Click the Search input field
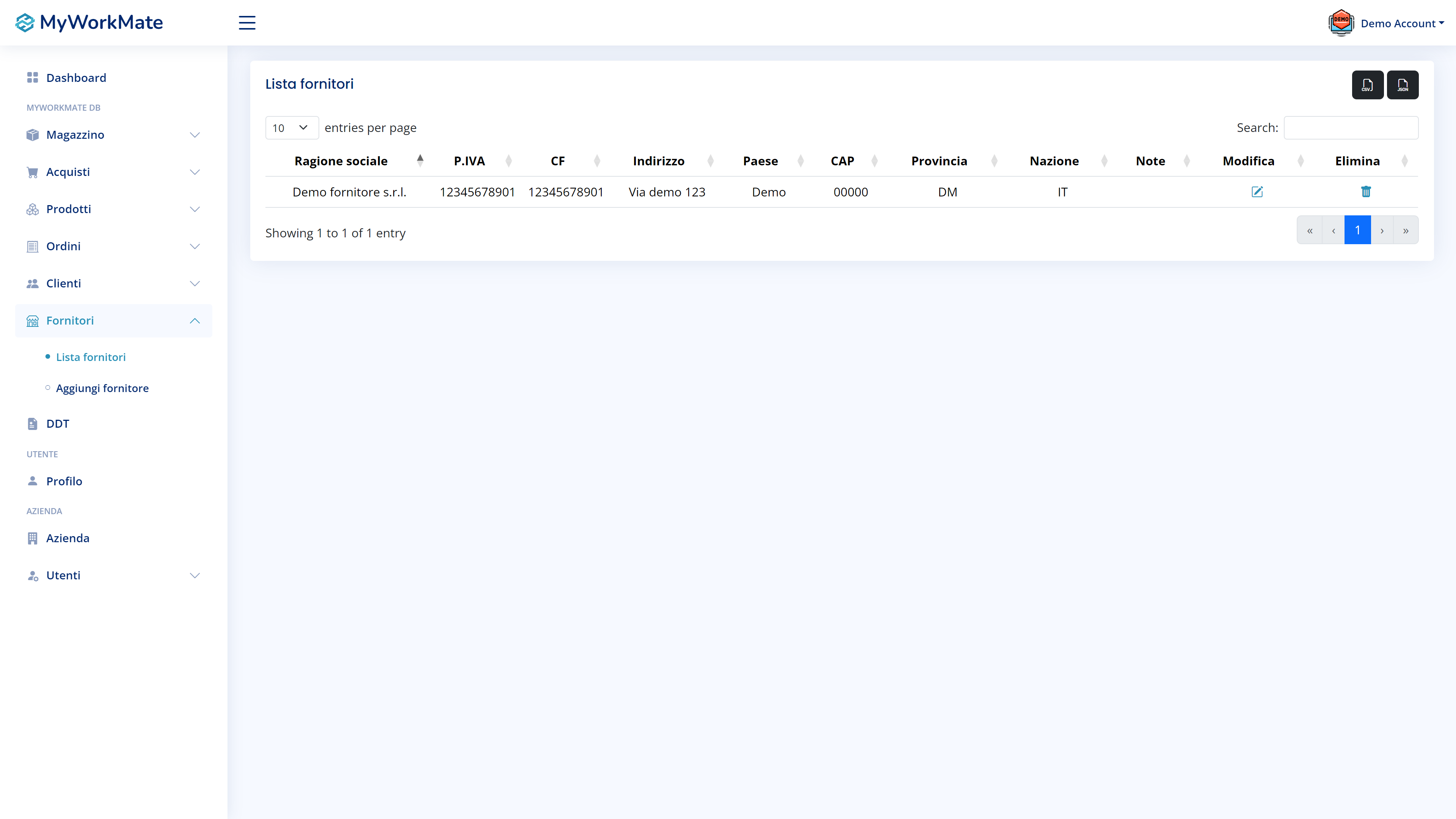This screenshot has width=1456, height=819. click(1350, 128)
